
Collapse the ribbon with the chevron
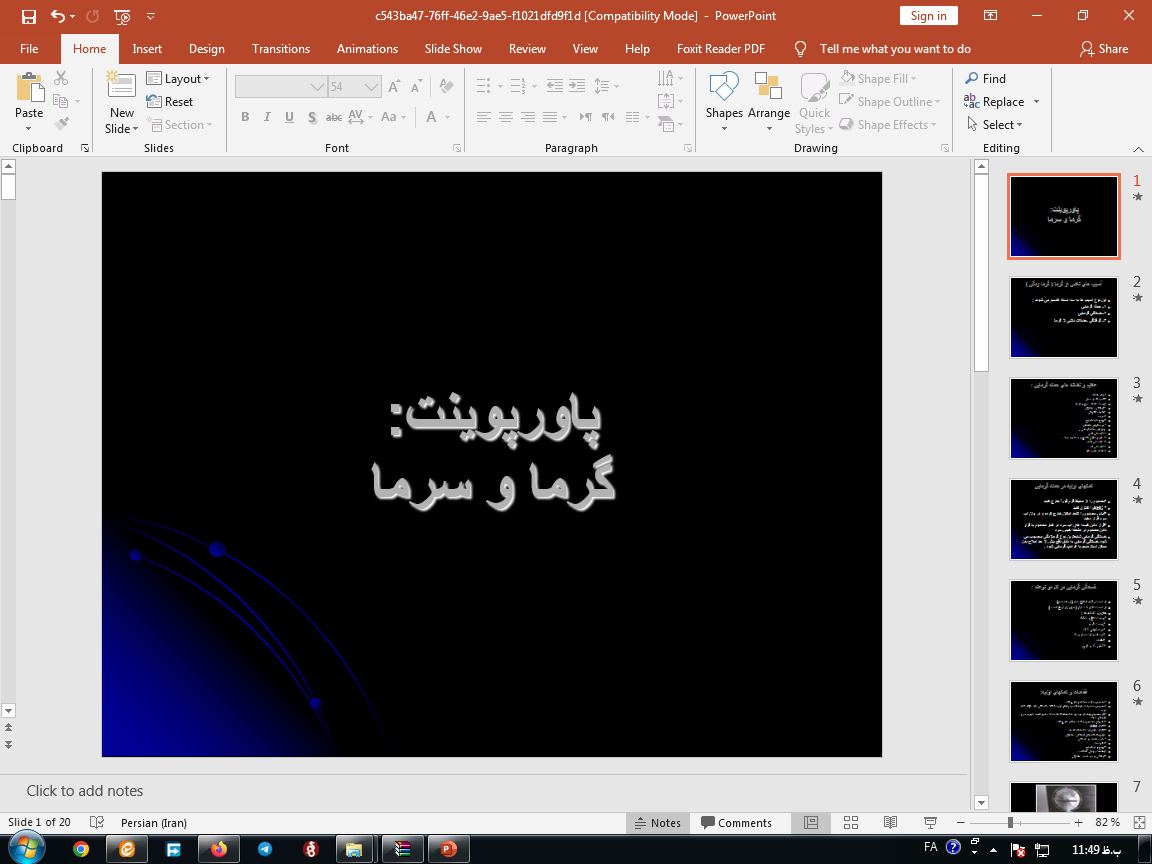tap(1138, 148)
